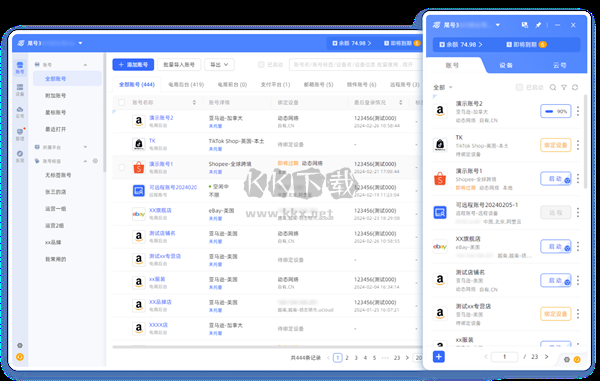Viewport: 600px width, 381px height.
Task: Toggle the 已启动 checkbox in the main window toolbar
Action: point(261,65)
